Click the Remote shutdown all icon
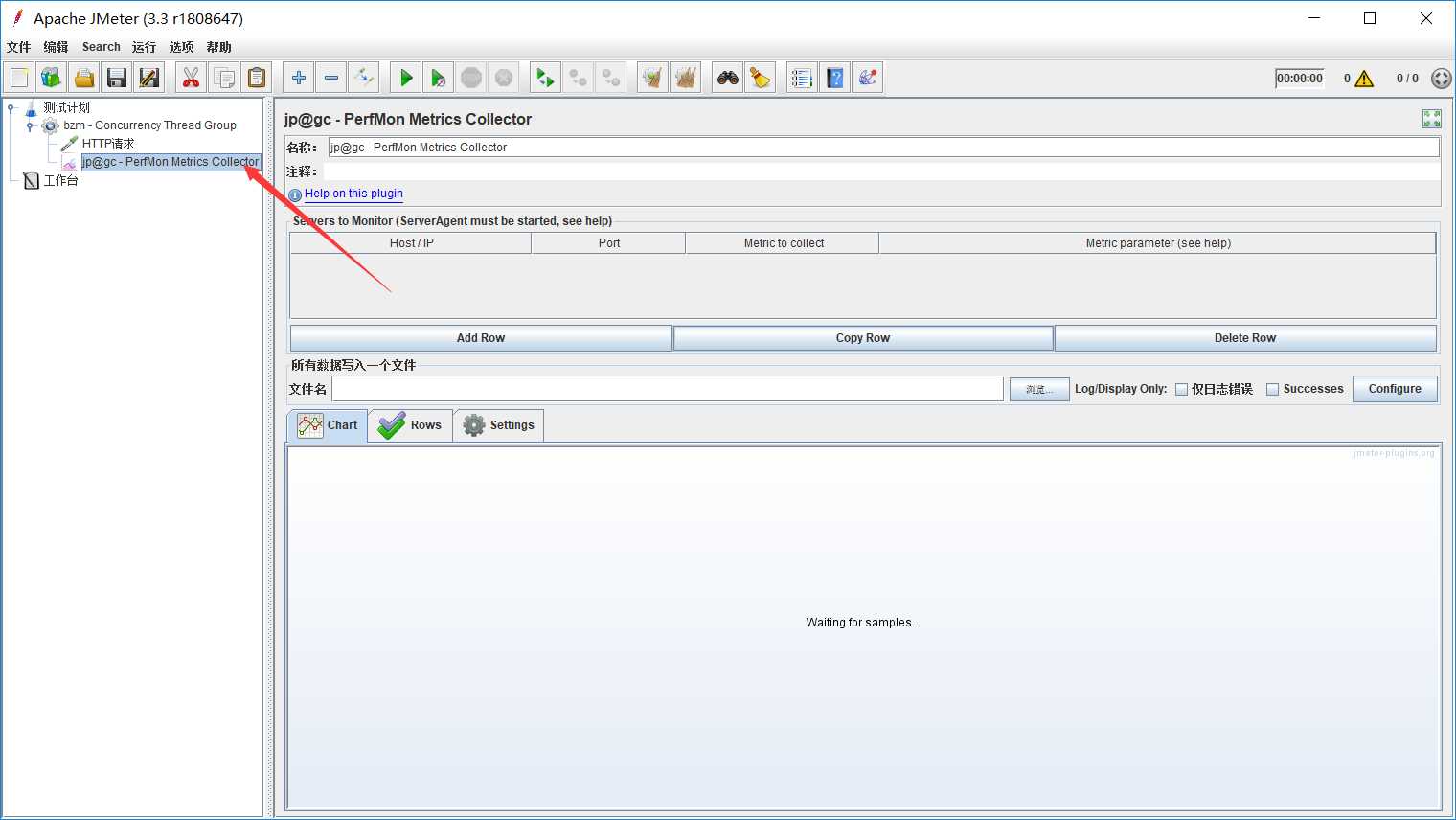Image resolution: width=1456 pixels, height=820 pixels. click(x=611, y=78)
